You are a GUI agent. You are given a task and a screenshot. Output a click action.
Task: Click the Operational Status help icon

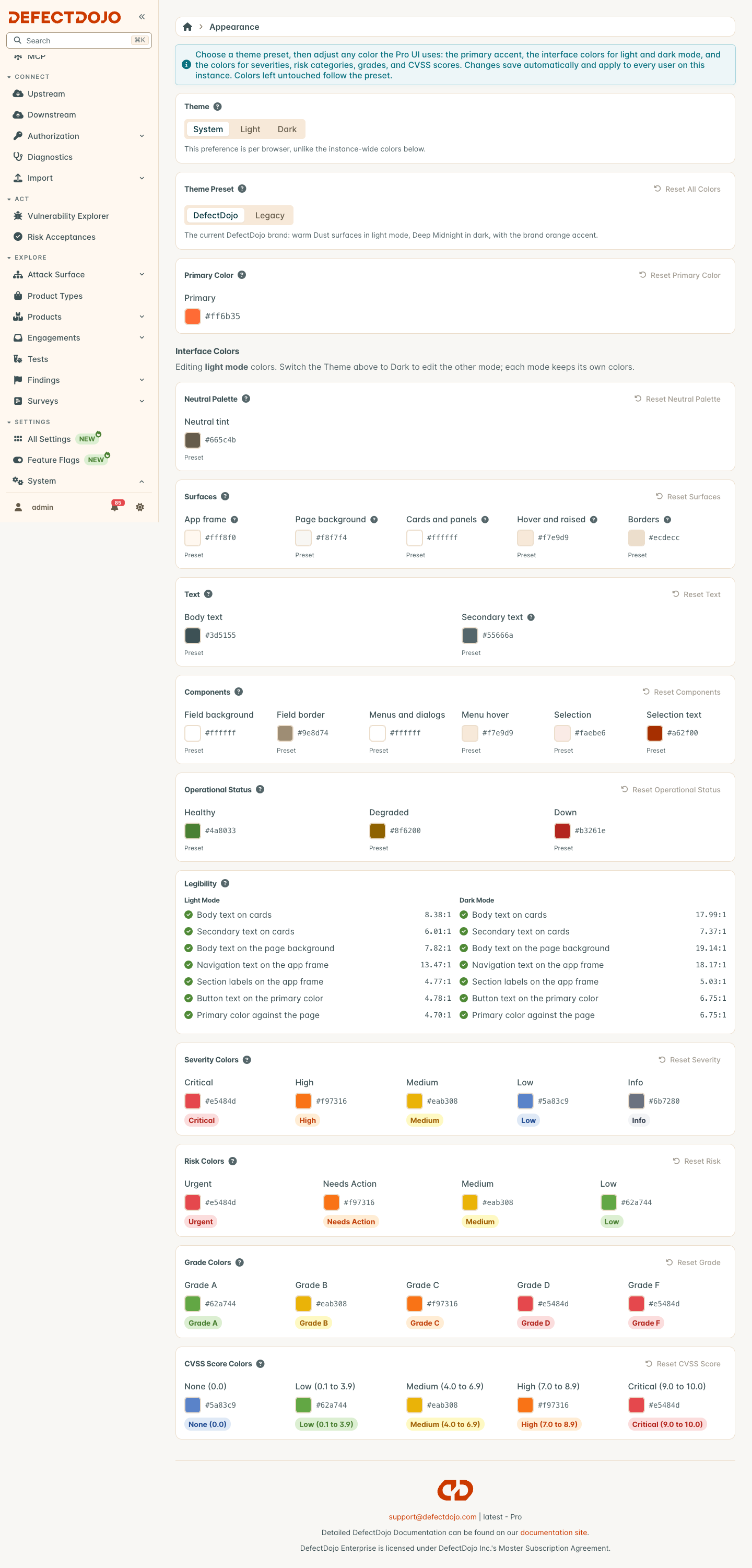(260, 789)
